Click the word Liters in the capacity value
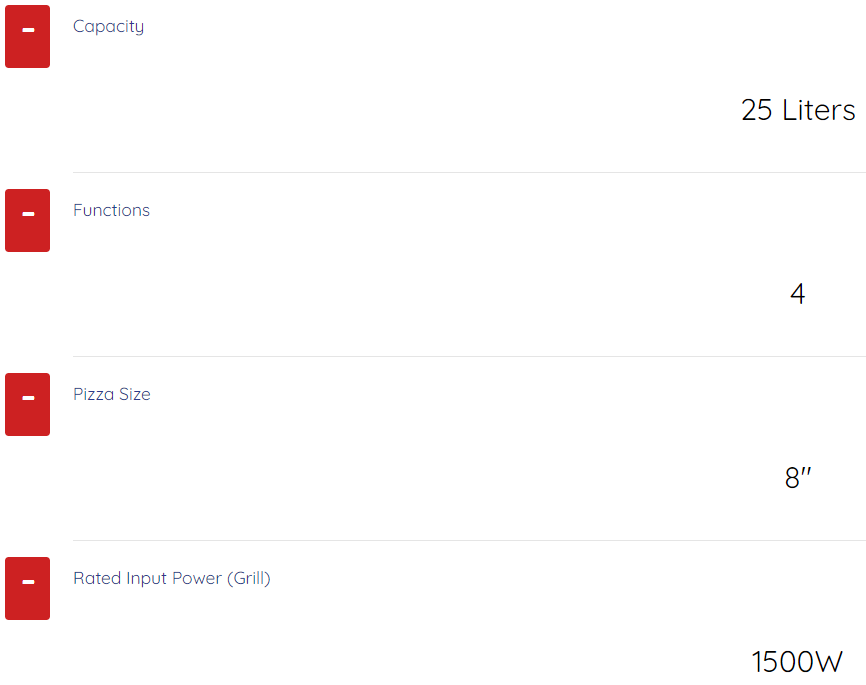The width and height of the screenshot is (866, 685). 819,110
